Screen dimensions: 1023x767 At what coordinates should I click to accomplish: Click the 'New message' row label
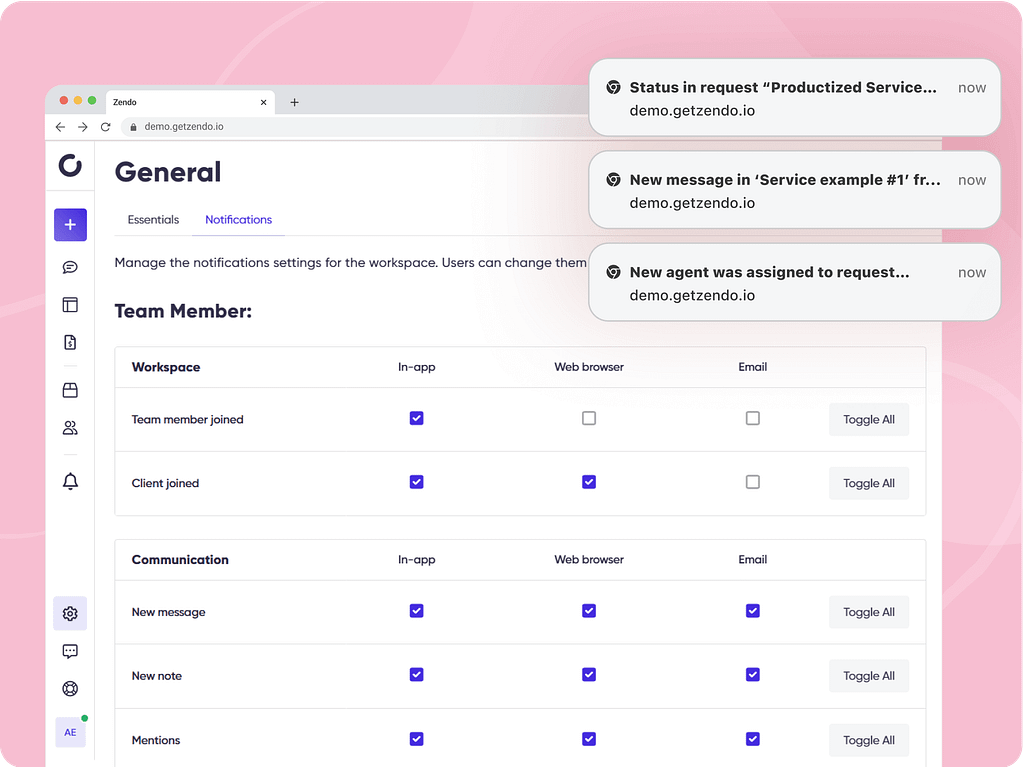(x=169, y=612)
